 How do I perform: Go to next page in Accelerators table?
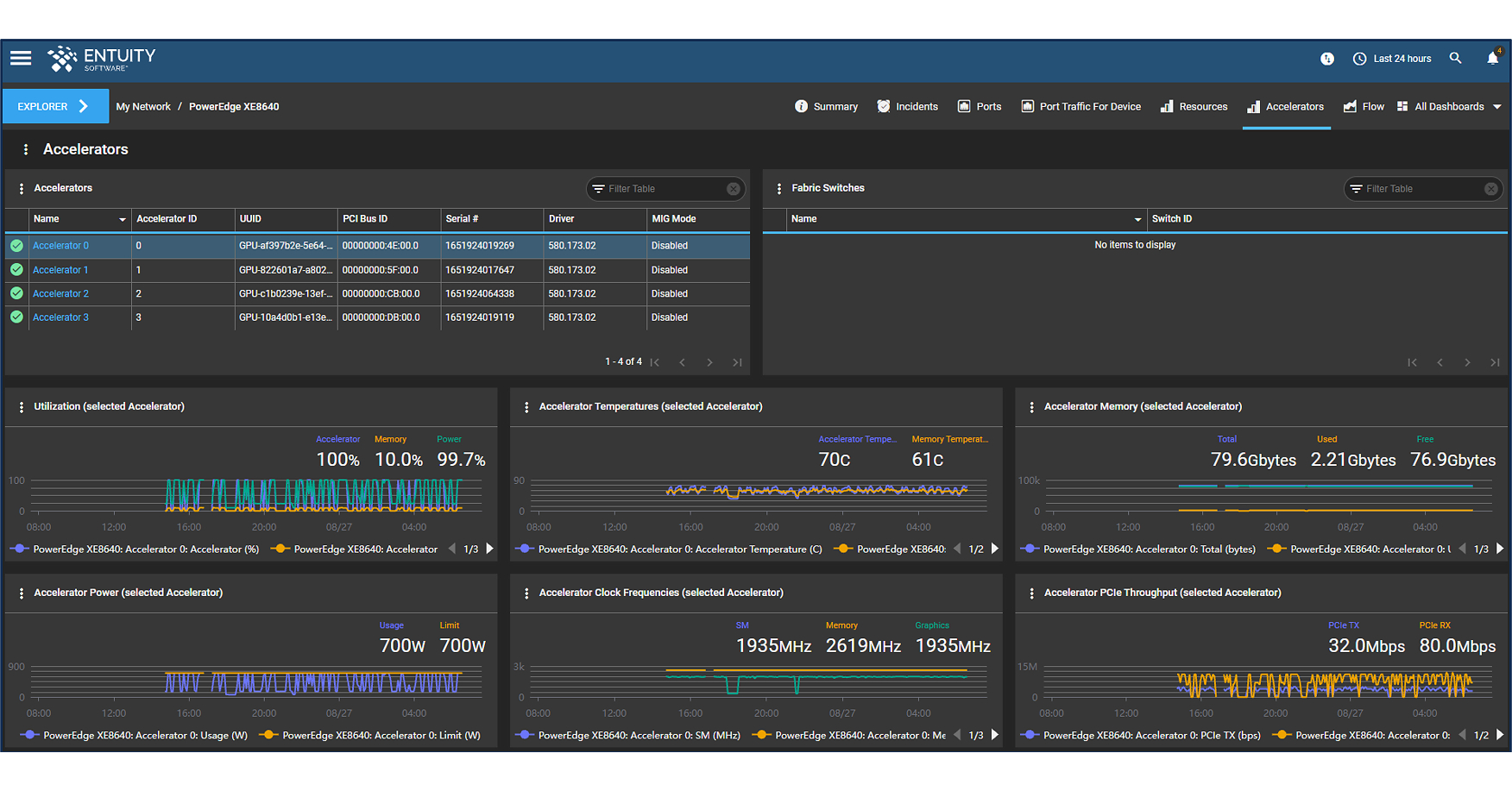point(709,362)
